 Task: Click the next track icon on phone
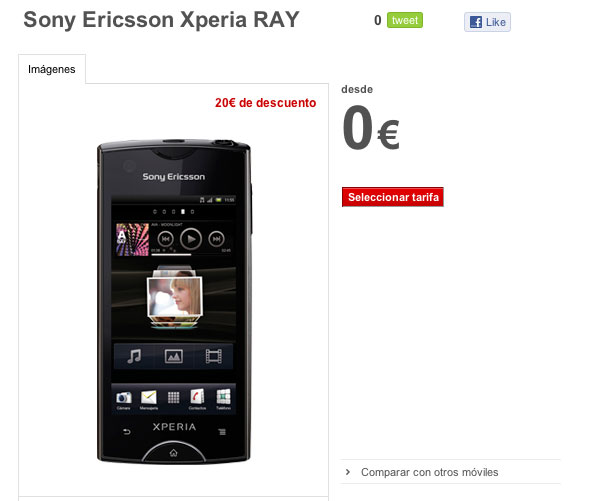tap(217, 239)
